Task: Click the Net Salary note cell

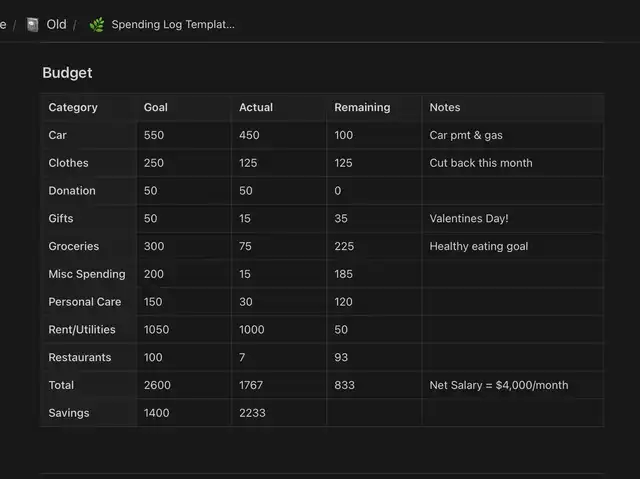Action: pyautogui.click(x=500, y=385)
